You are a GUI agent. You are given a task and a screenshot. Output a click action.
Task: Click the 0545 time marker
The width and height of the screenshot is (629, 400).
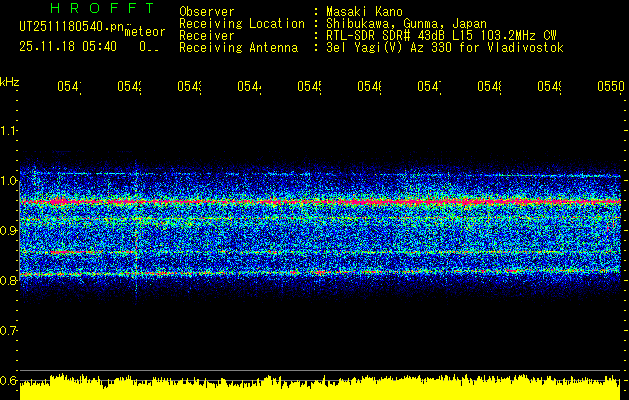309,87
